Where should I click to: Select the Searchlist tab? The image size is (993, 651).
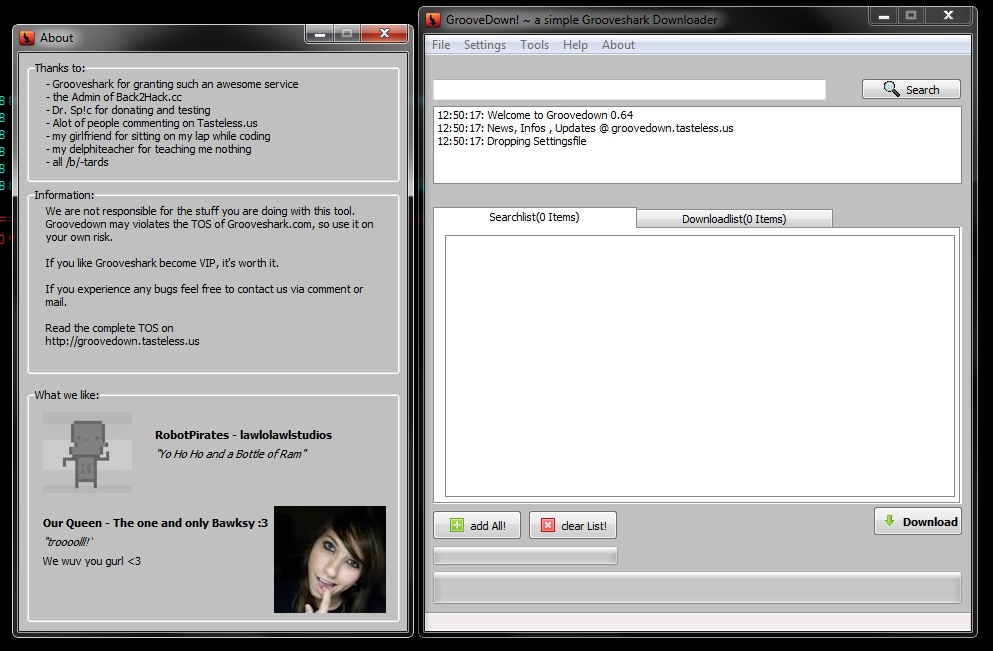534,217
